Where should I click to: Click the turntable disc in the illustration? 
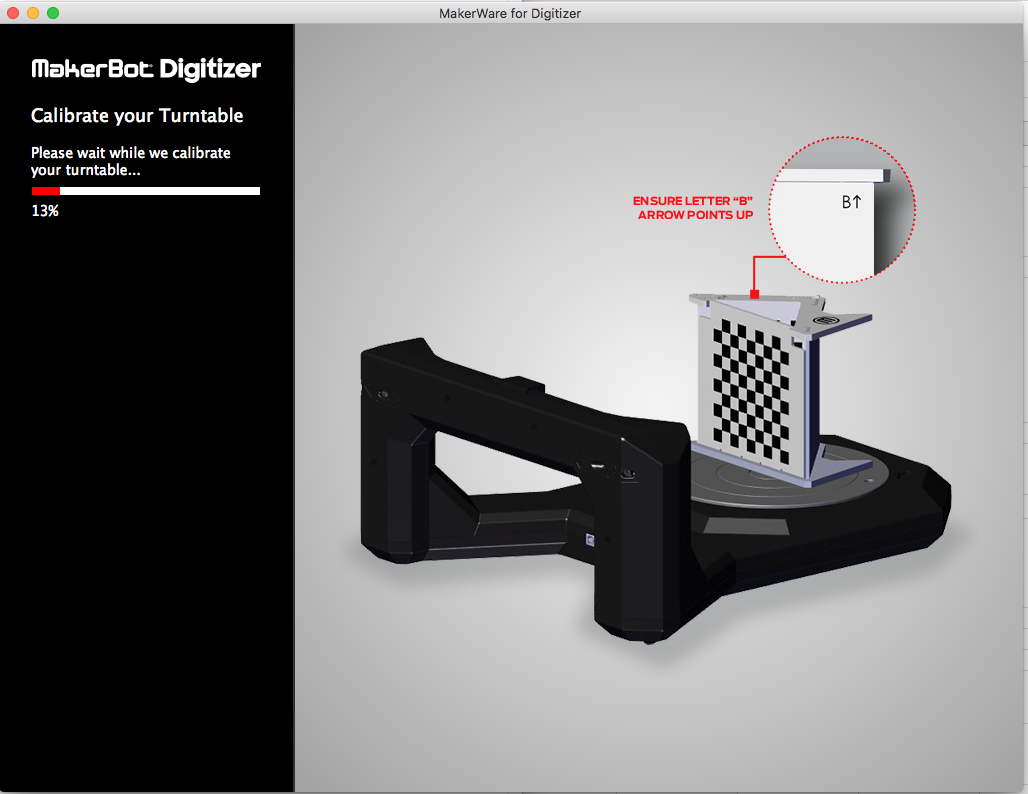787,479
